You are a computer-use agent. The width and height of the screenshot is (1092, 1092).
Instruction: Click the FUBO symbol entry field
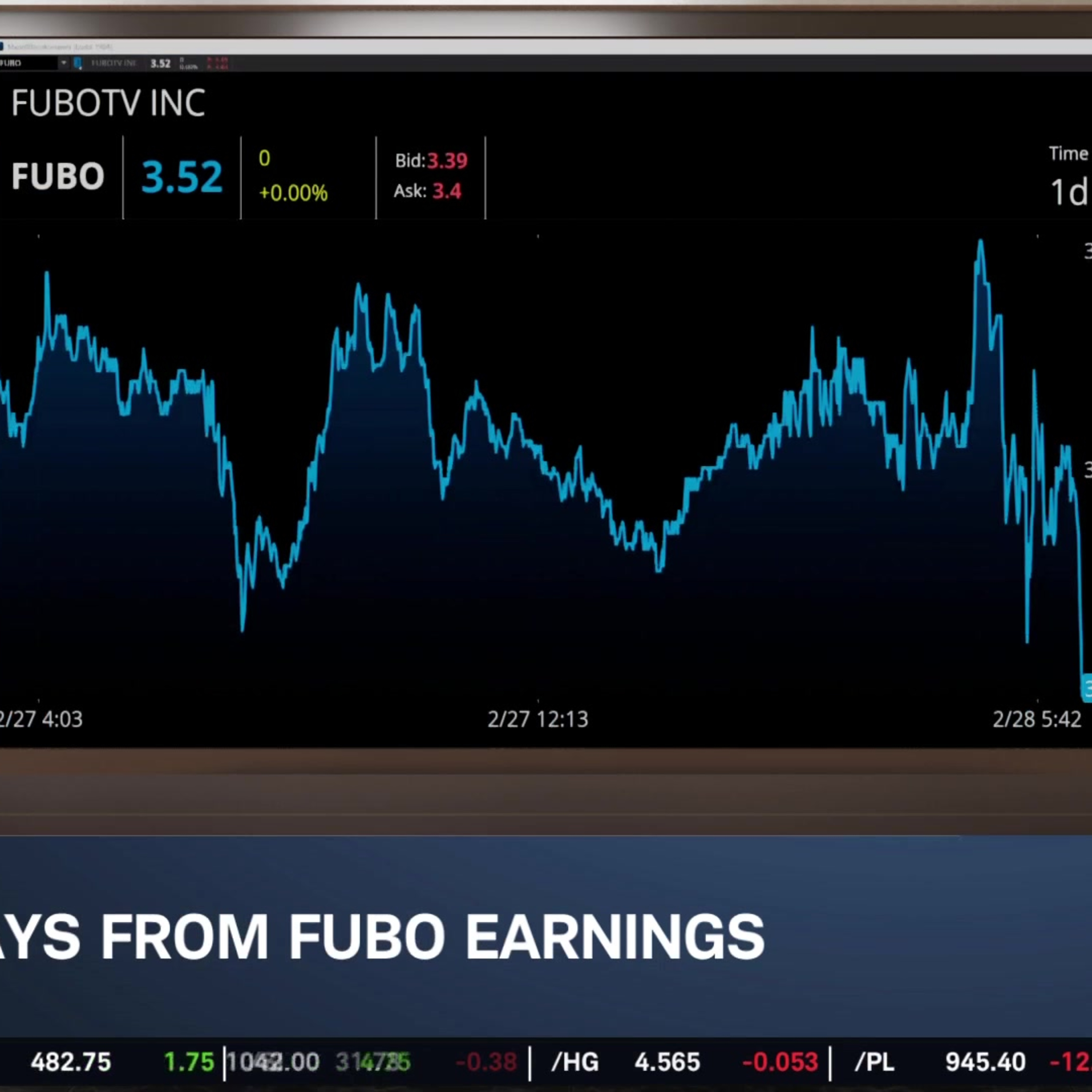[x=28, y=63]
